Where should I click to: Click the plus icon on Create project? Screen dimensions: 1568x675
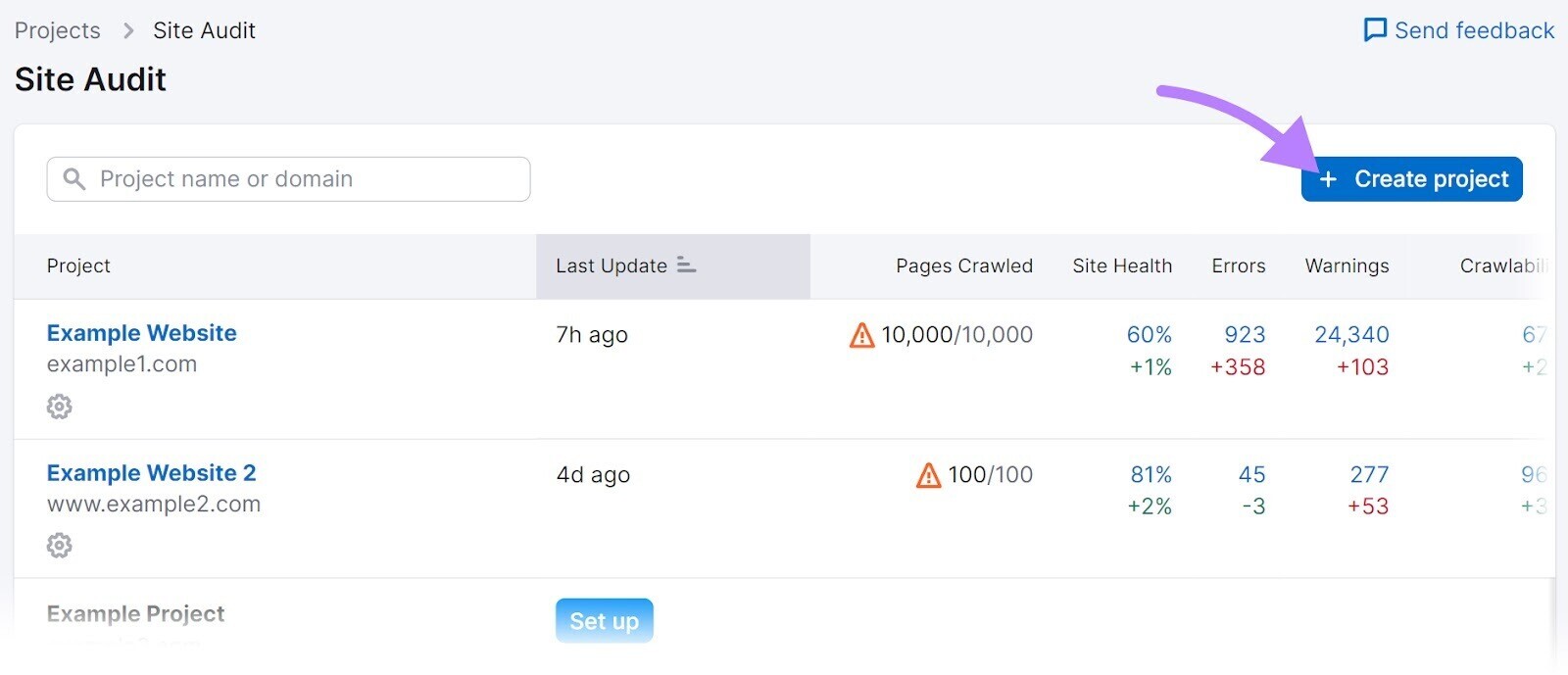point(1328,179)
